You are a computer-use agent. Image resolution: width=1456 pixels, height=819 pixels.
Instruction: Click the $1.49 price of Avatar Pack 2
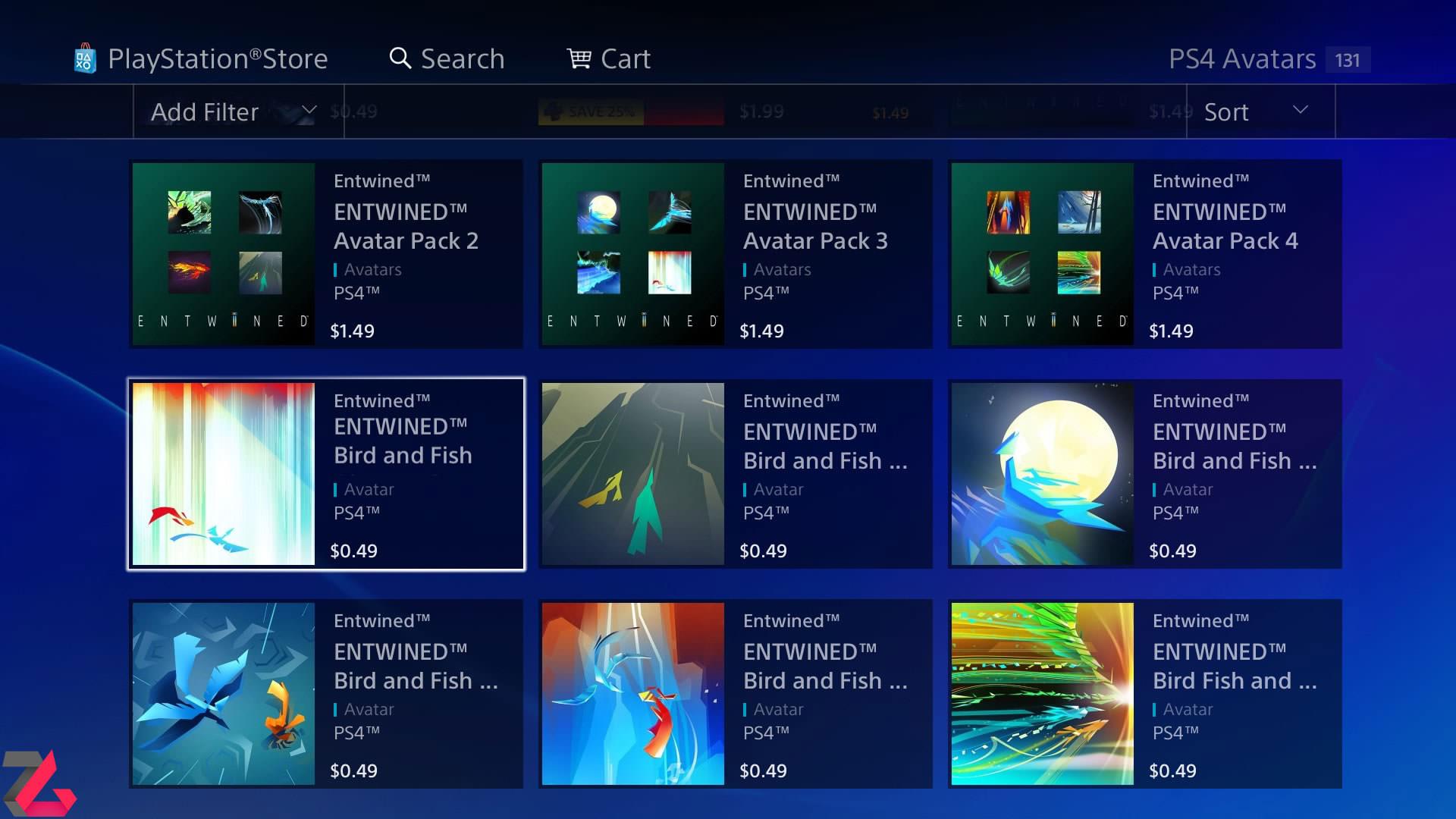(x=353, y=331)
